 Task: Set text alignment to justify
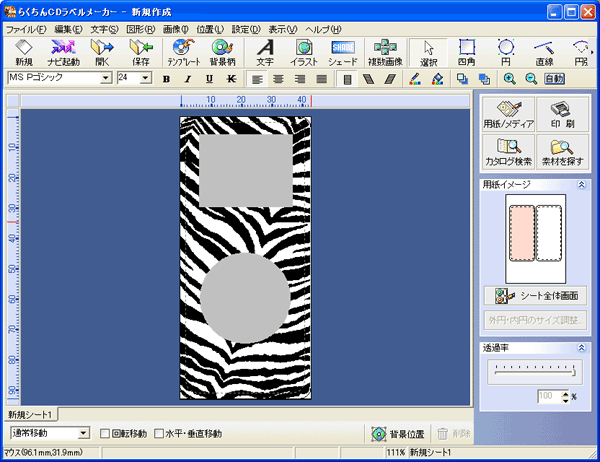[x=322, y=79]
